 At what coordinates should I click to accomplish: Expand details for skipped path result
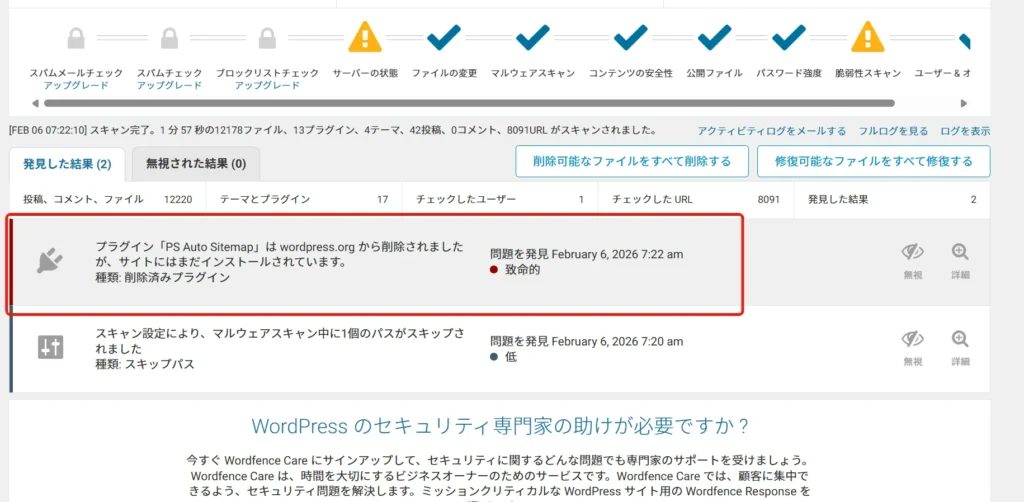pos(960,346)
